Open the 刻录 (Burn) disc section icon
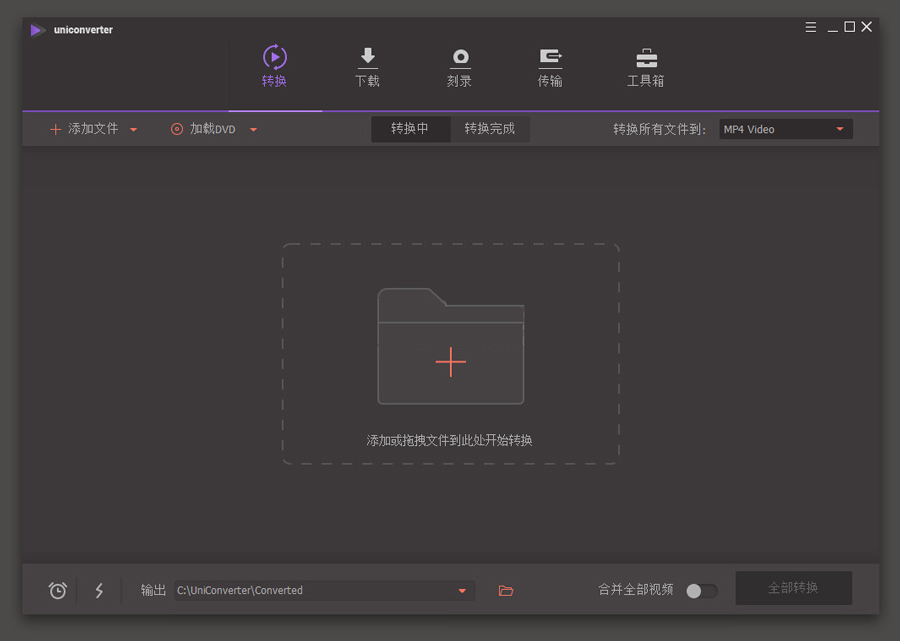 [460, 57]
